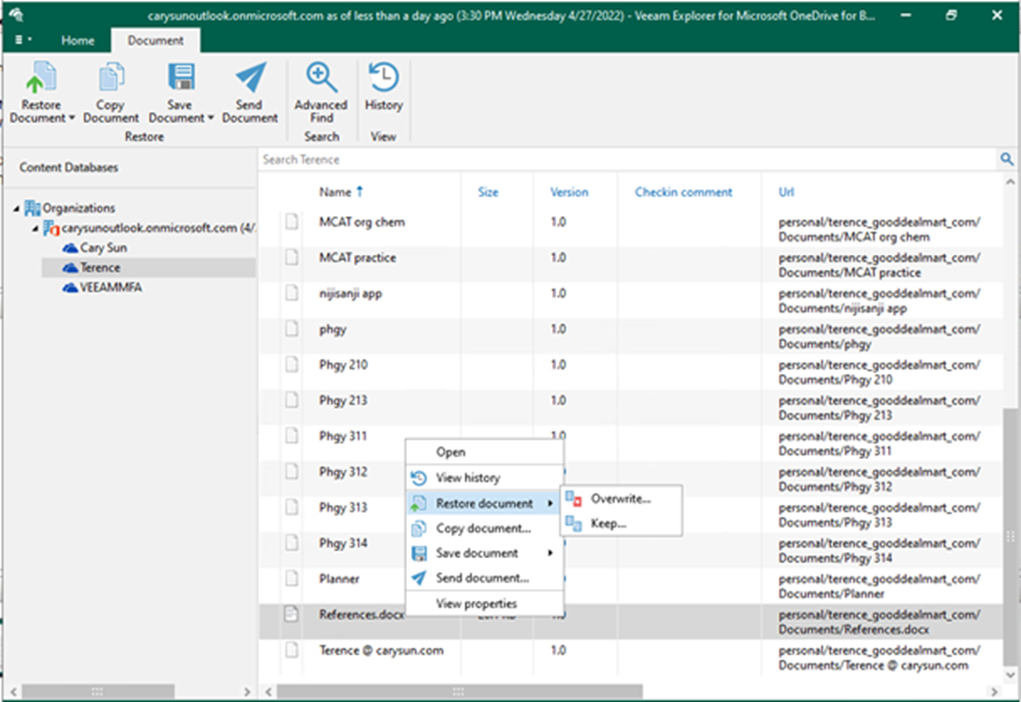Viewport: 1021px width, 702px height.
Task: Open the History clock icon
Action: [384, 77]
